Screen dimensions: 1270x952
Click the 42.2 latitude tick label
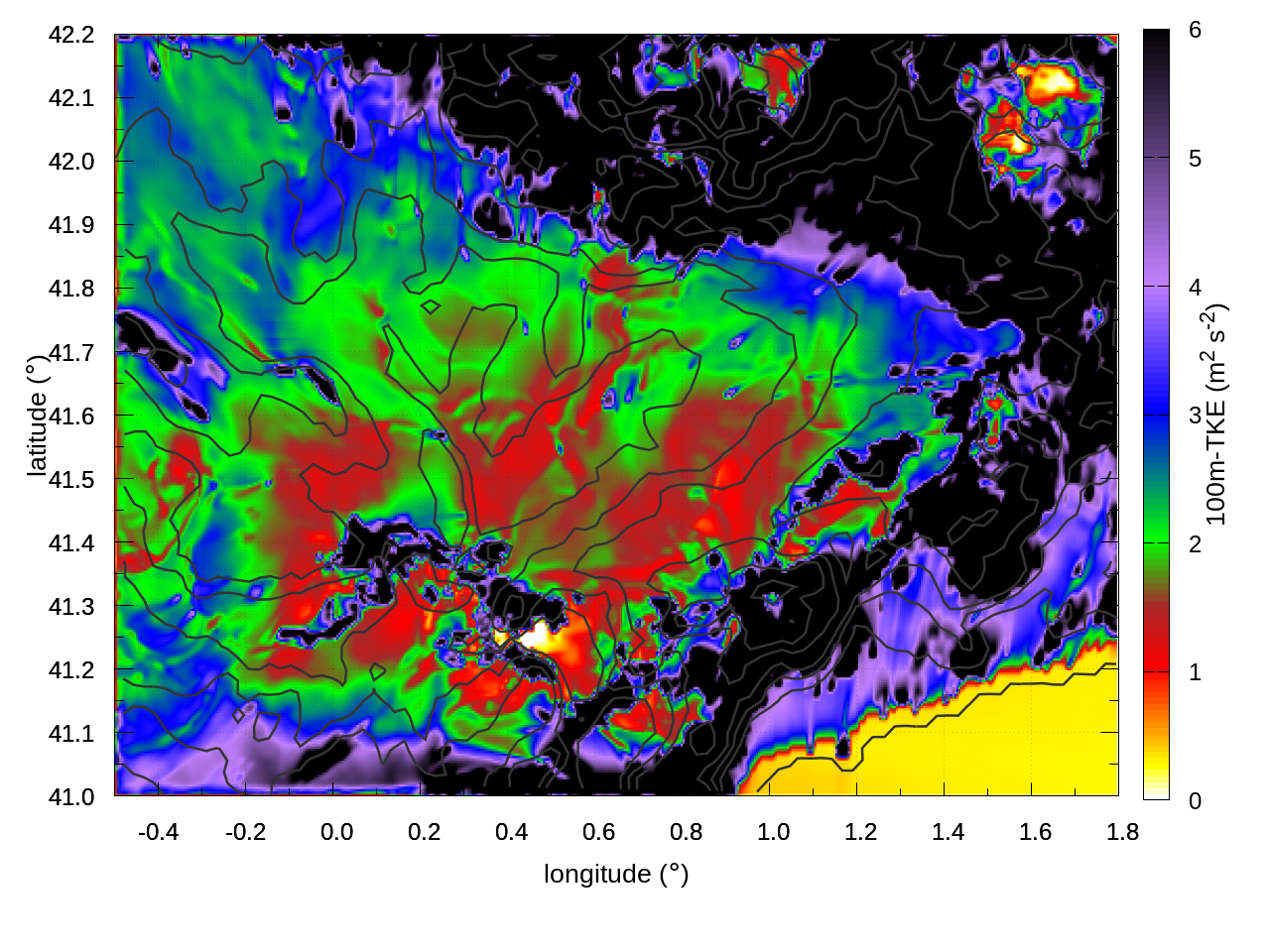(x=71, y=35)
